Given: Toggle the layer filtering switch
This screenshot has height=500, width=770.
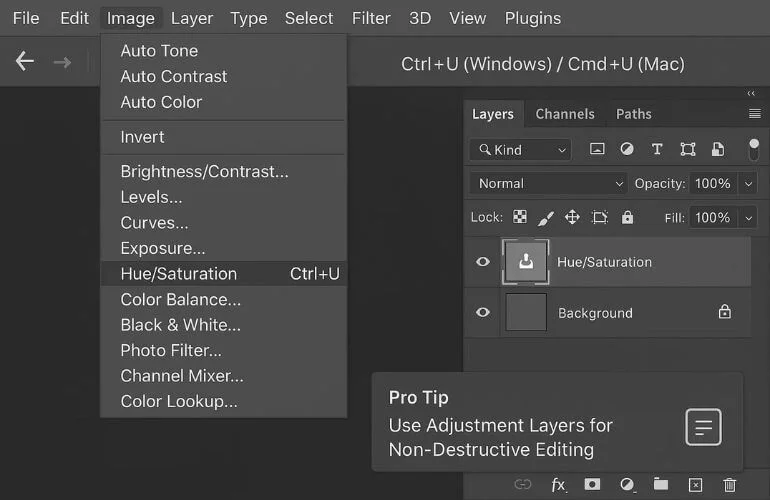Looking at the screenshot, I should point(753,149).
